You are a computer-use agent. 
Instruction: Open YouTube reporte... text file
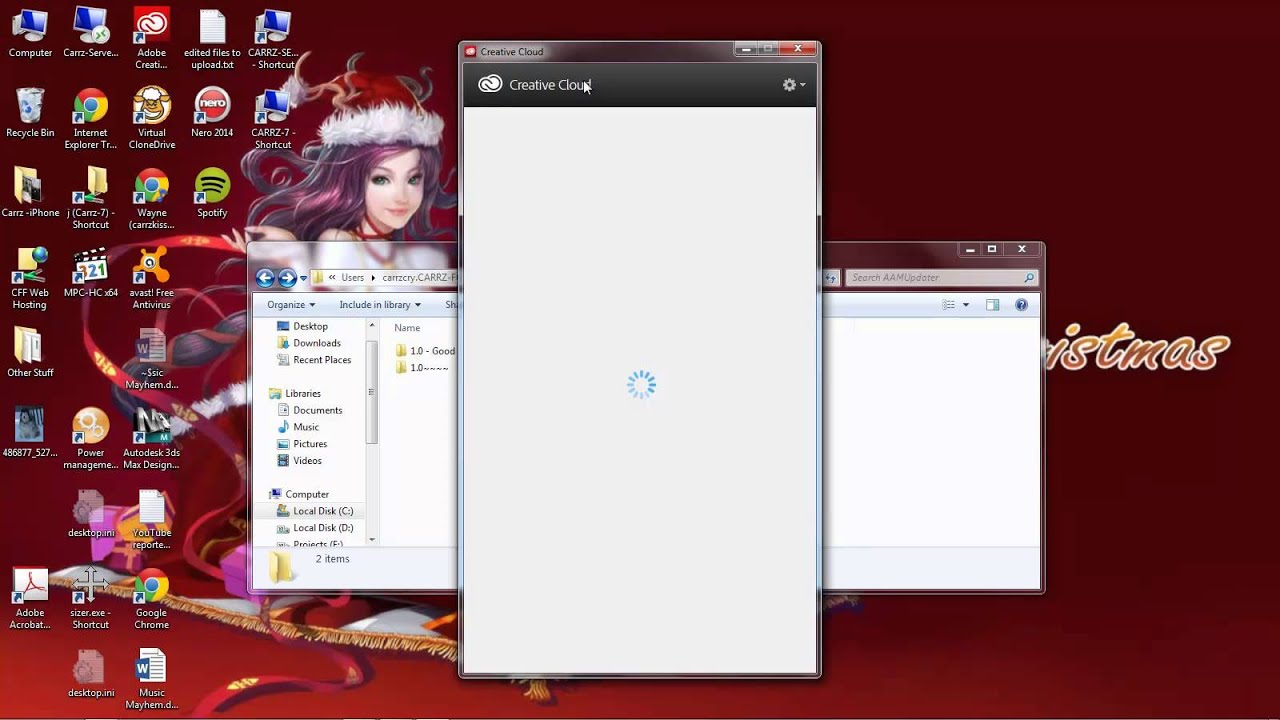[x=152, y=519]
